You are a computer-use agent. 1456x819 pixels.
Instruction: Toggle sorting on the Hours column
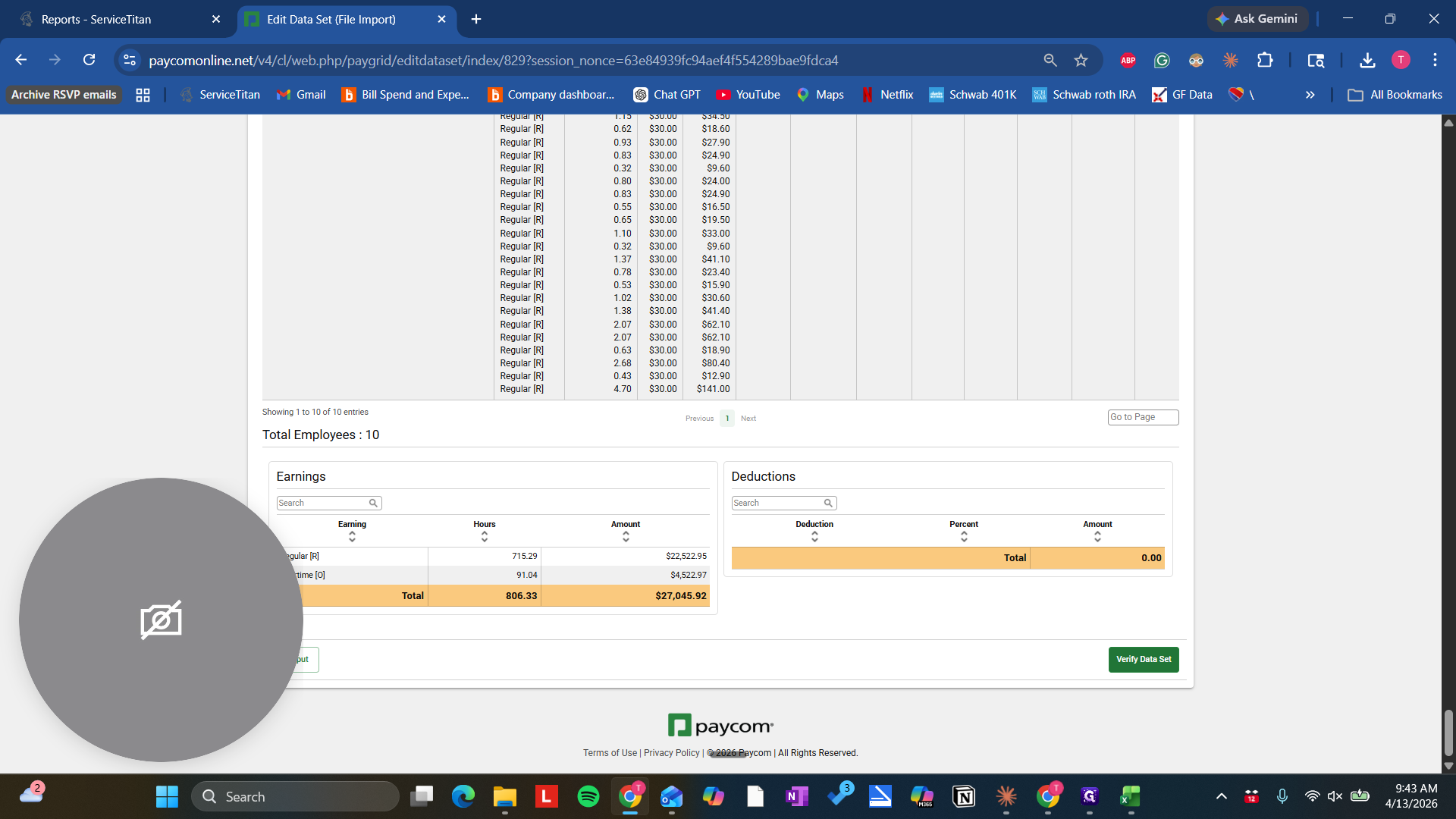pyautogui.click(x=484, y=536)
